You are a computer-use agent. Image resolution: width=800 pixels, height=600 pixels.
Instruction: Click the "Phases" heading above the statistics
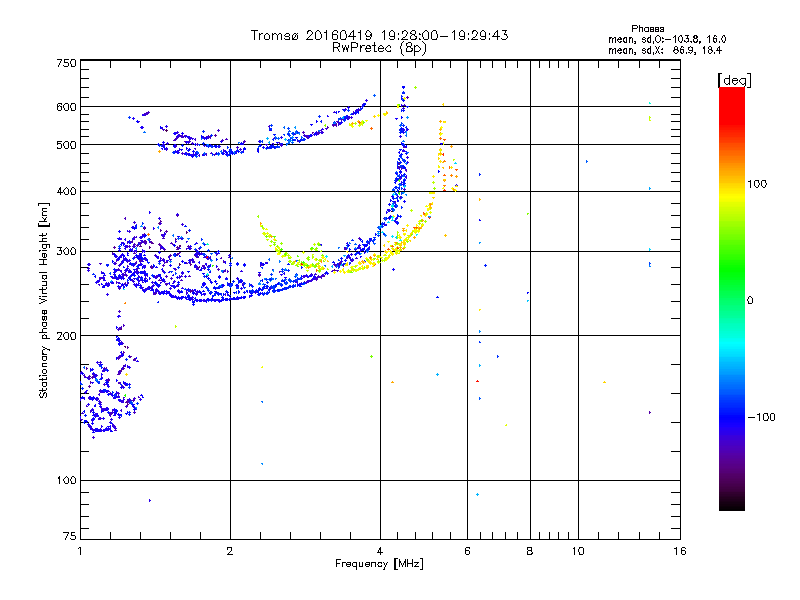tap(647, 29)
